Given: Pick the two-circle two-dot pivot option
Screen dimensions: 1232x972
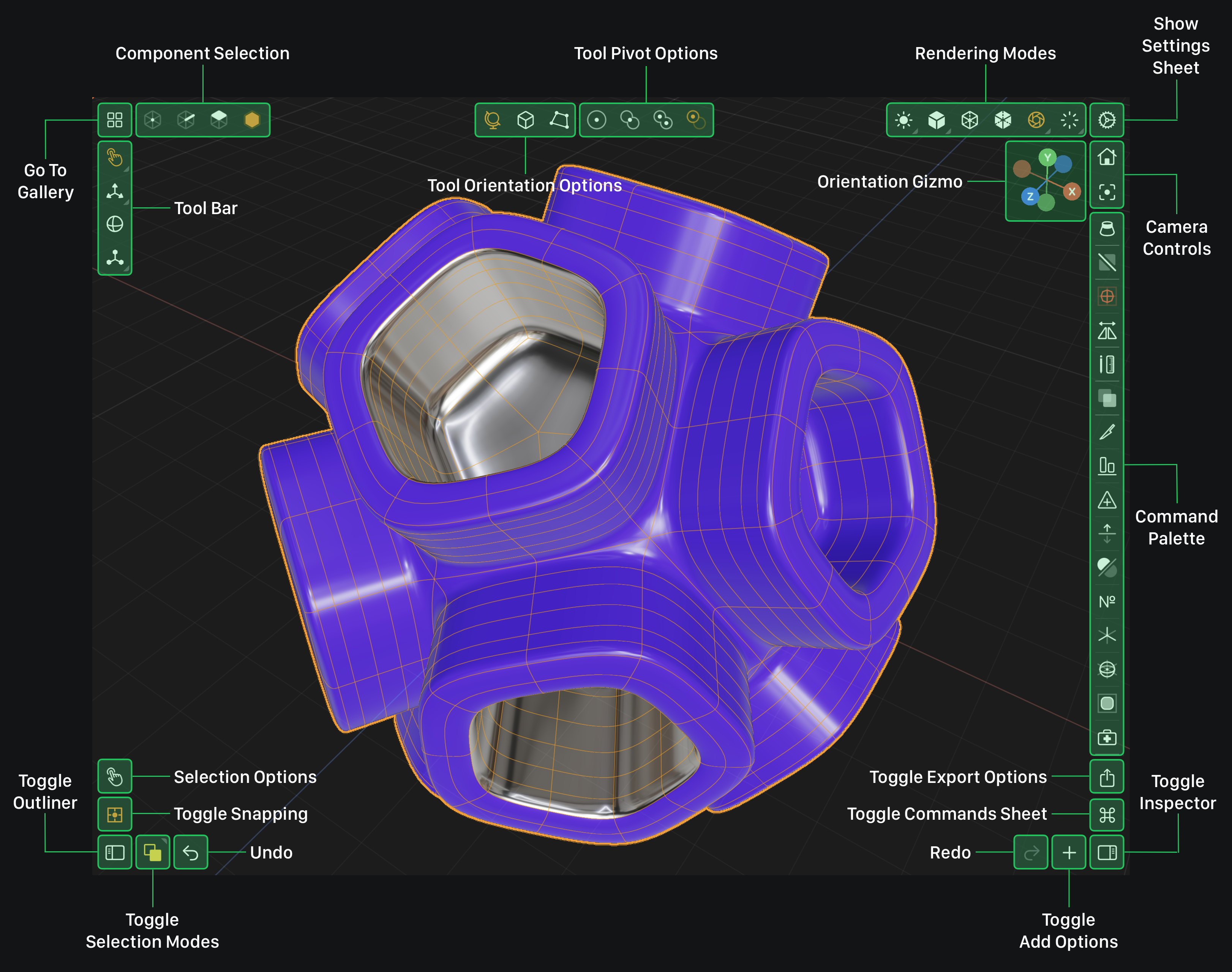Looking at the screenshot, I should [663, 120].
